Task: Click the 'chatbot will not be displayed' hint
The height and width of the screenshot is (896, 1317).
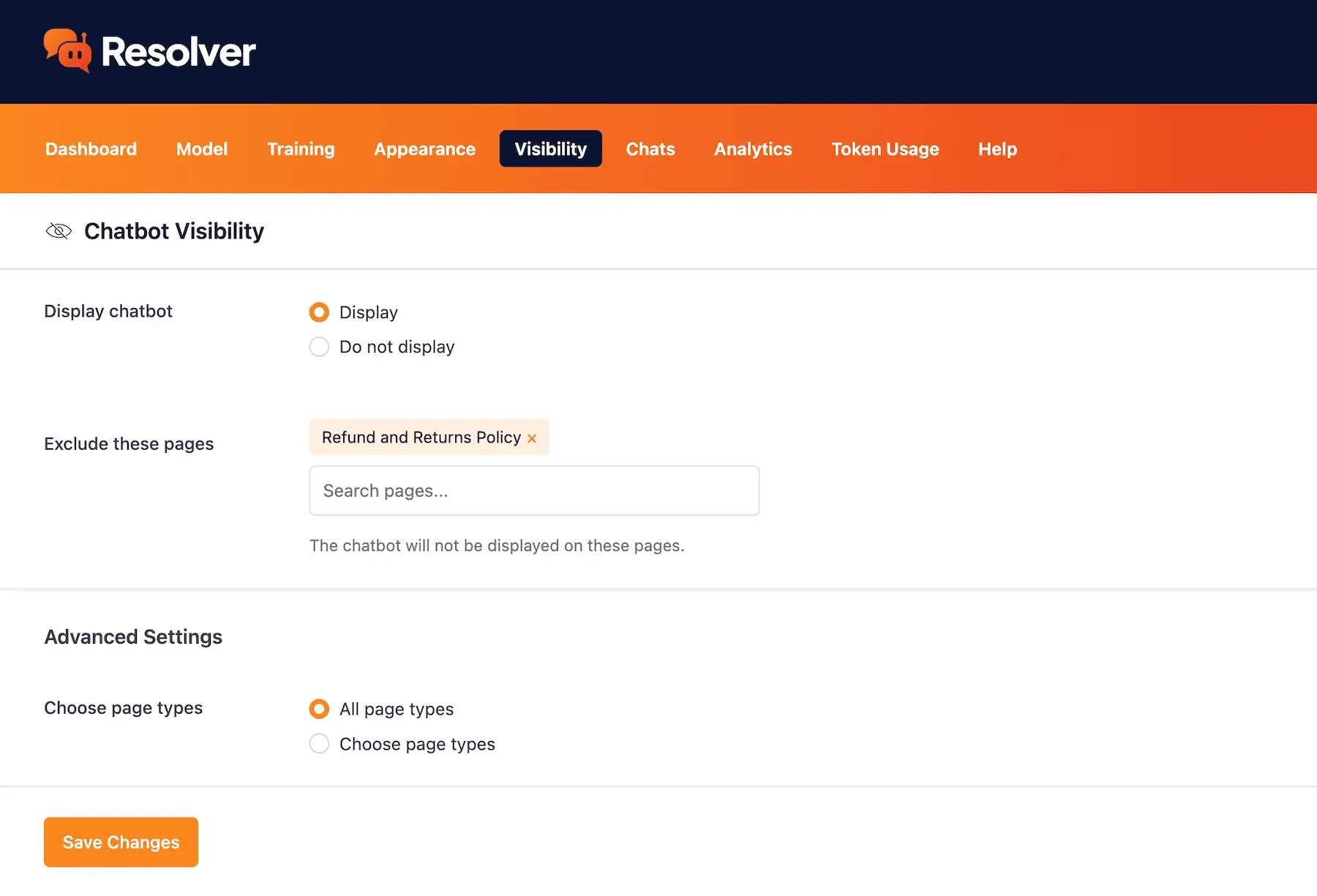Action: coord(497,546)
